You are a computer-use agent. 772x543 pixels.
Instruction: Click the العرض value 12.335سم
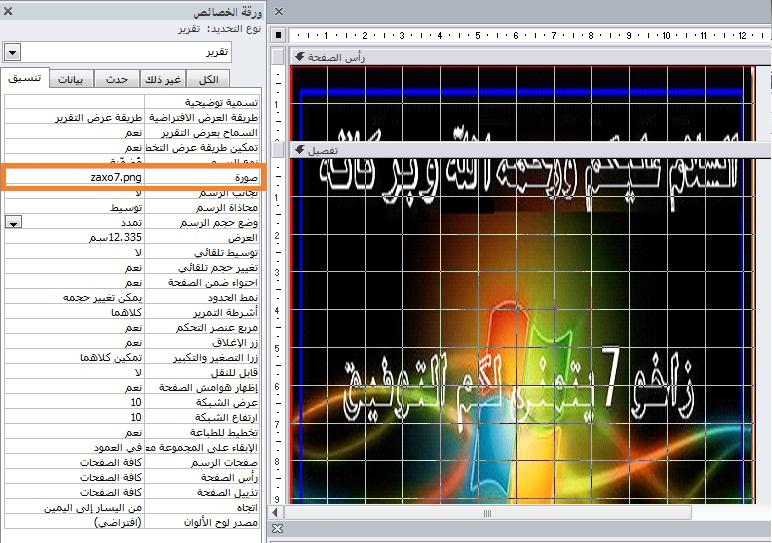click(75, 239)
